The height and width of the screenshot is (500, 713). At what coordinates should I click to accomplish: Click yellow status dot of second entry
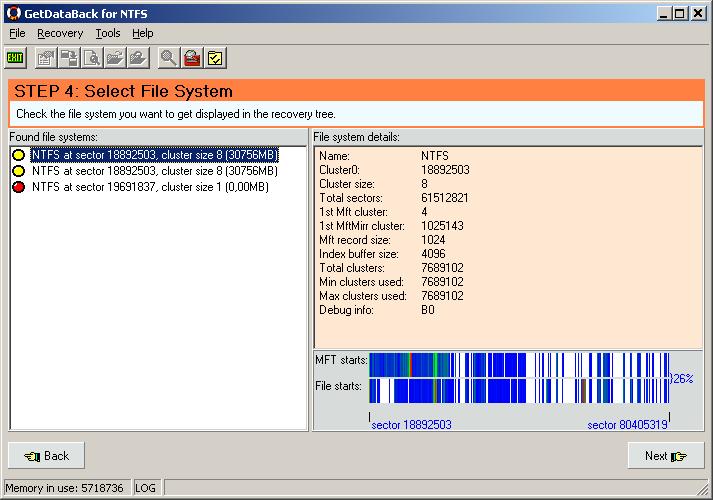(x=19, y=171)
